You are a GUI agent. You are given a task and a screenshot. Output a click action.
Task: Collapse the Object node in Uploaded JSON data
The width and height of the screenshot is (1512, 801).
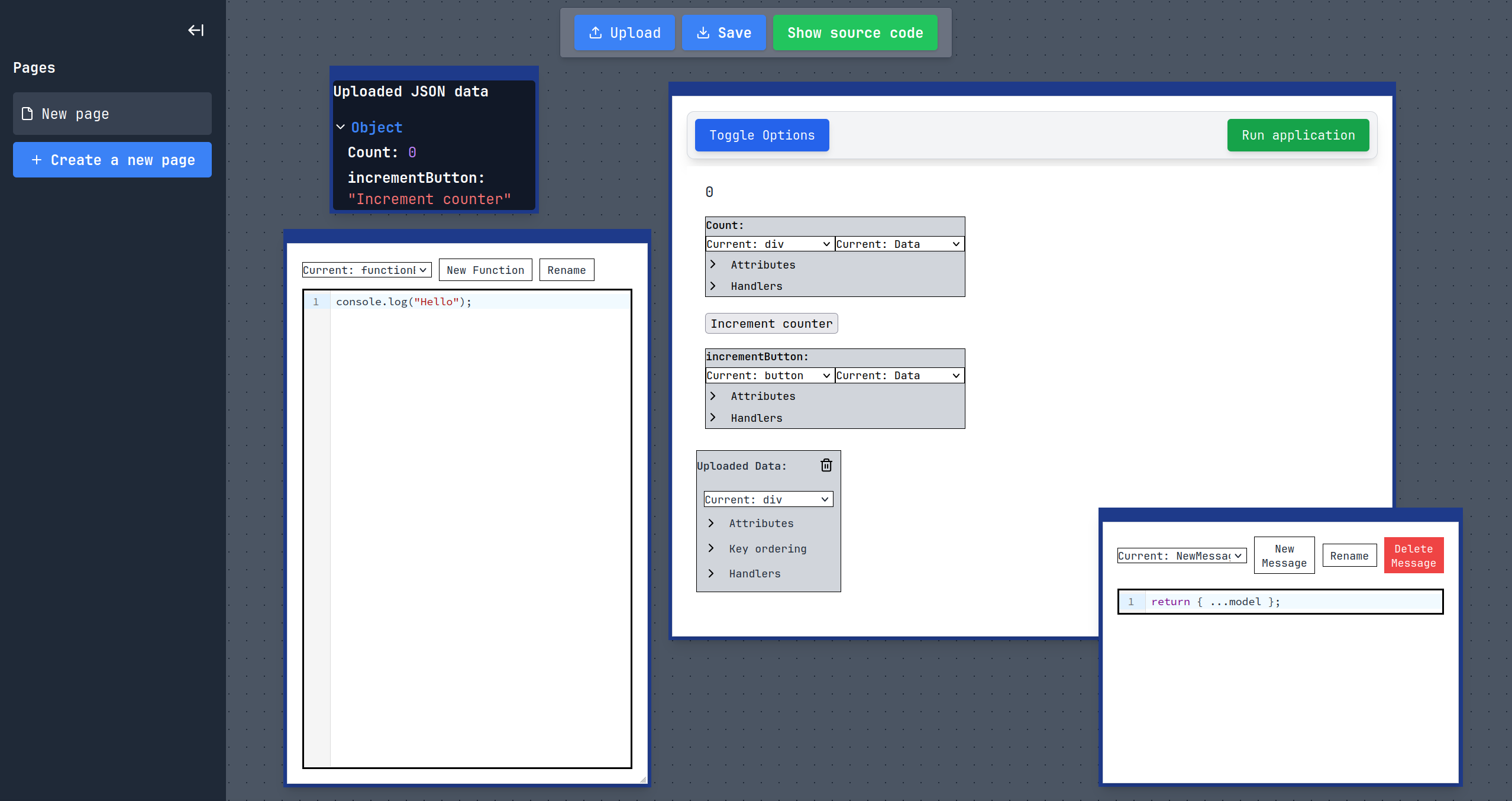[x=341, y=127]
